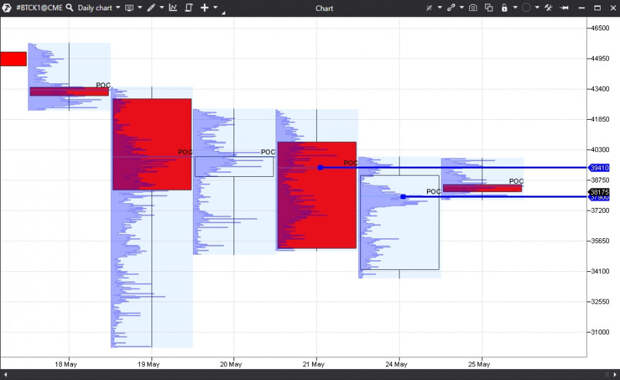This screenshot has height=380, width=620.
Task: Click the 31000 price axis label
Action: (x=600, y=332)
